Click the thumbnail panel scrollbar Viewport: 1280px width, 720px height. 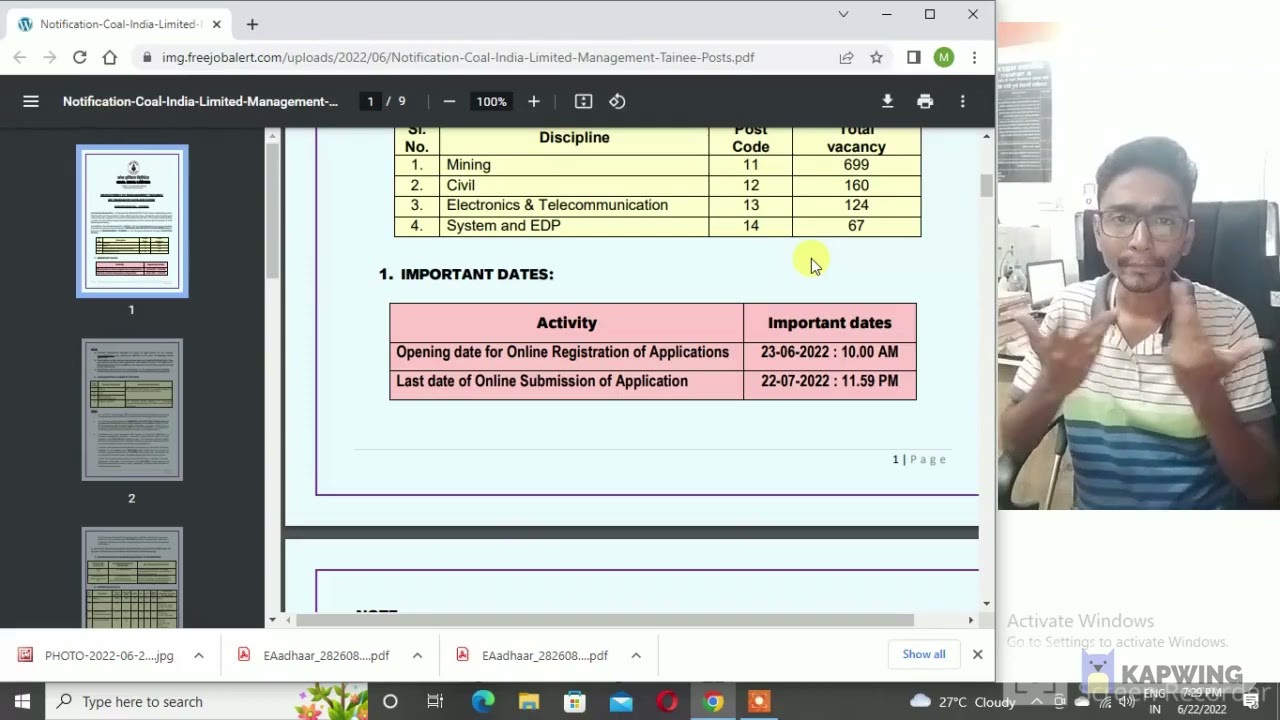[x=271, y=212]
